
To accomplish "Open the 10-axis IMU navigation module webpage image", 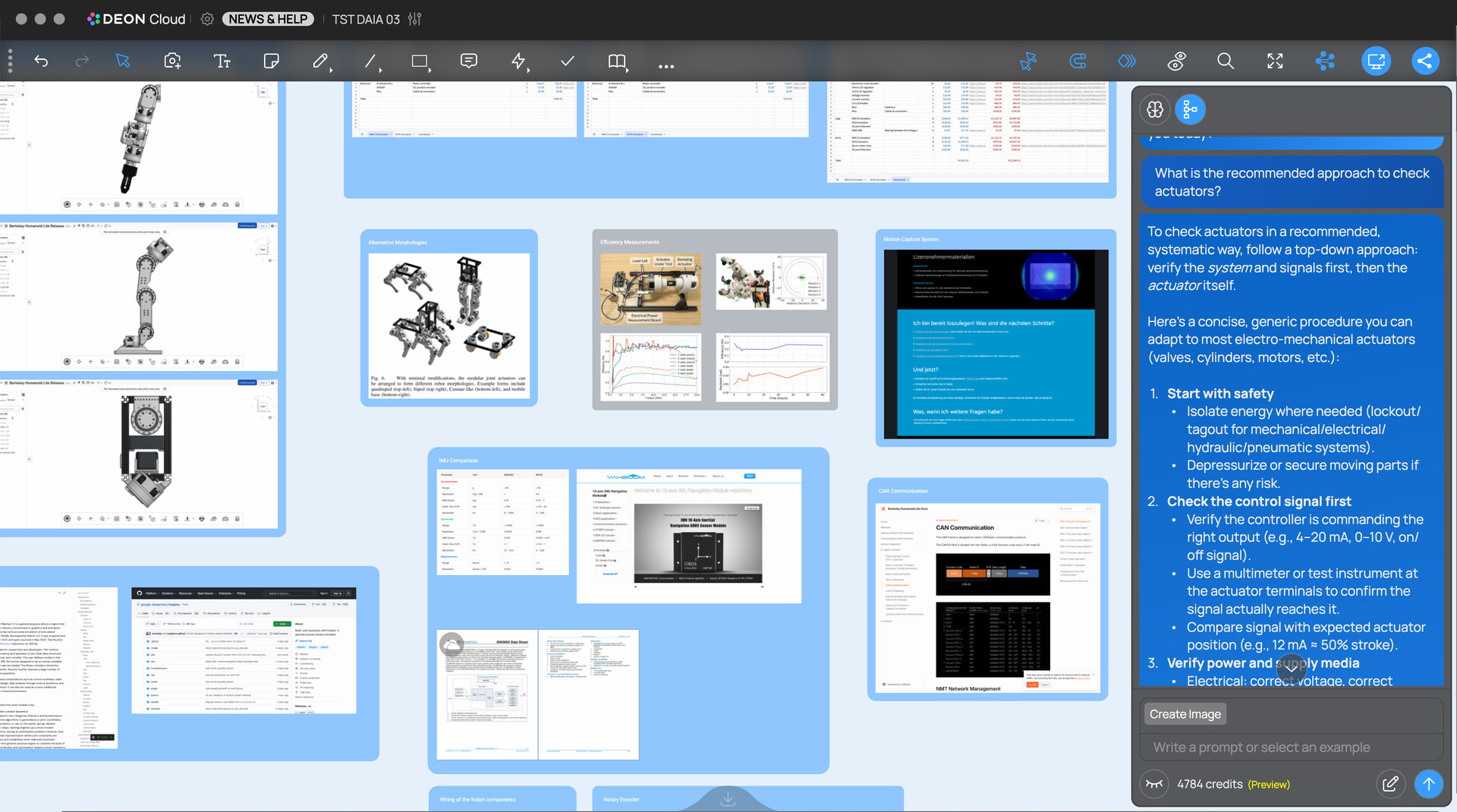I will click(688, 537).
